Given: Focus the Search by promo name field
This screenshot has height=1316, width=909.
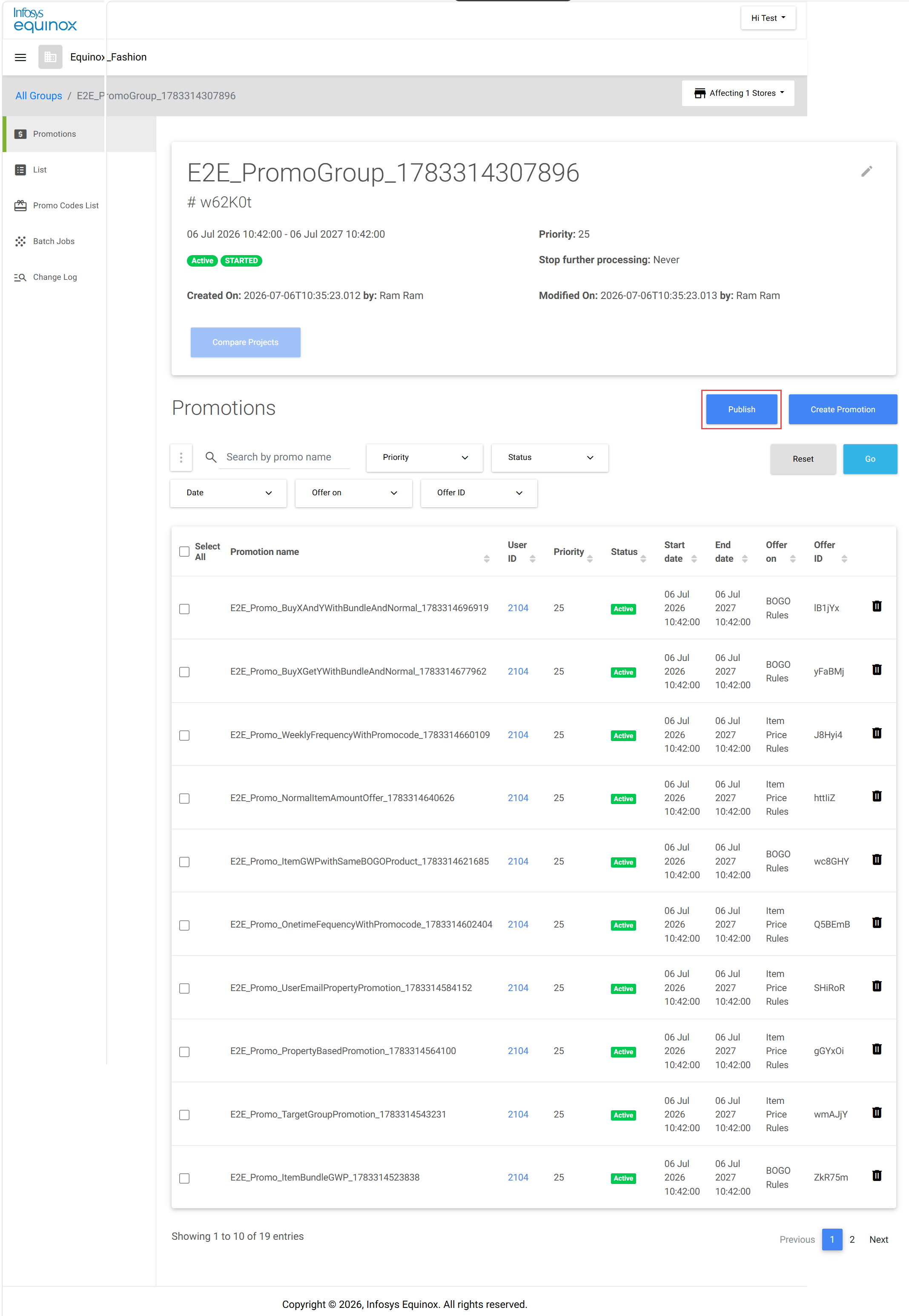Looking at the screenshot, I should pyautogui.click(x=284, y=457).
